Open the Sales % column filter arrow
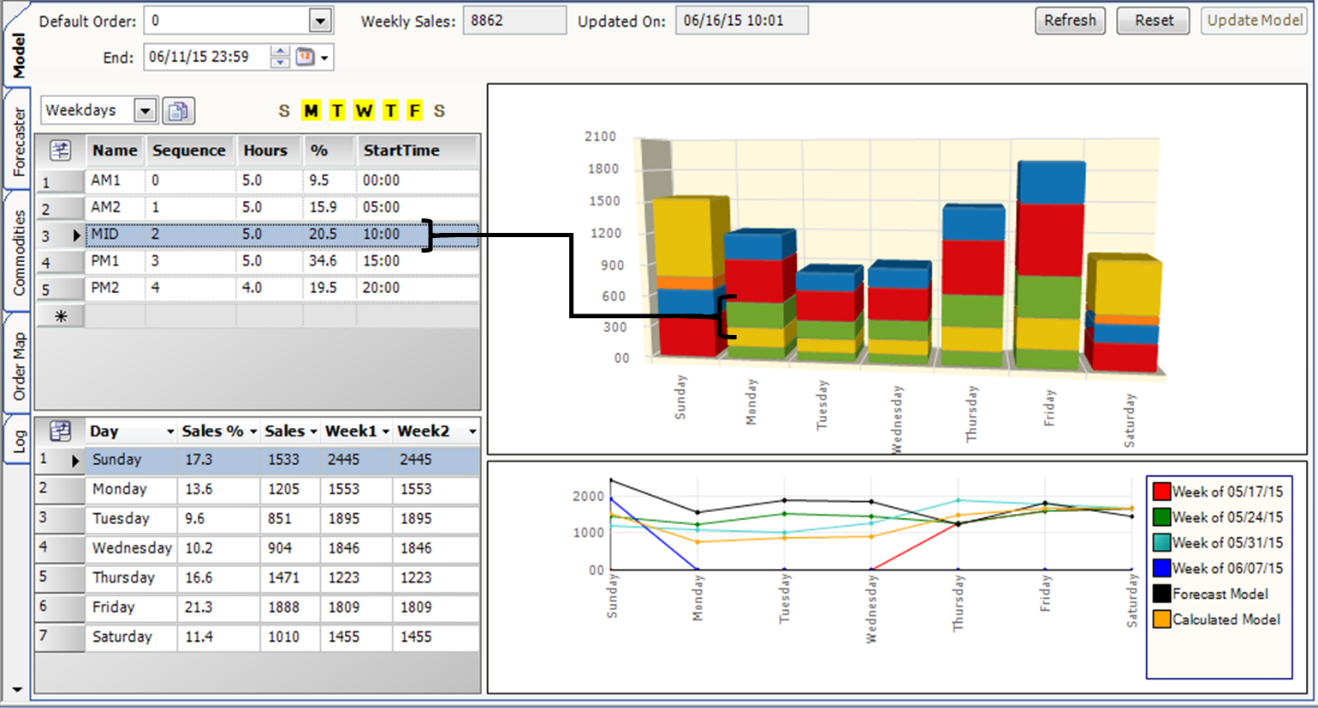The height and width of the screenshot is (708, 1318). (x=252, y=432)
